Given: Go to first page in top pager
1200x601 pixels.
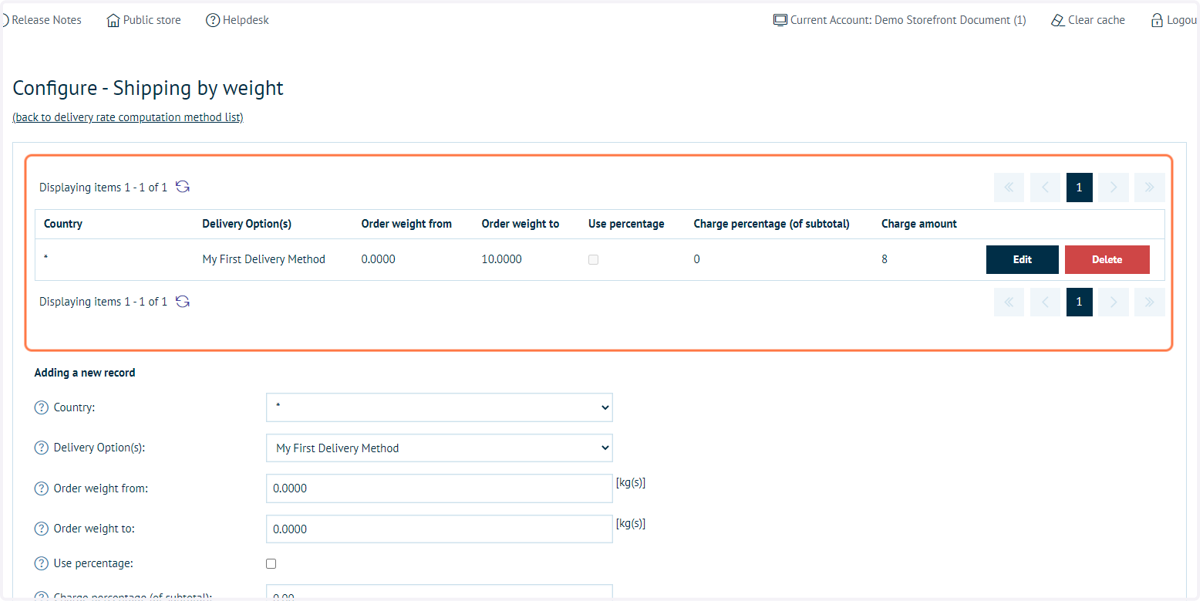Looking at the screenshot, I should 1008,187.
